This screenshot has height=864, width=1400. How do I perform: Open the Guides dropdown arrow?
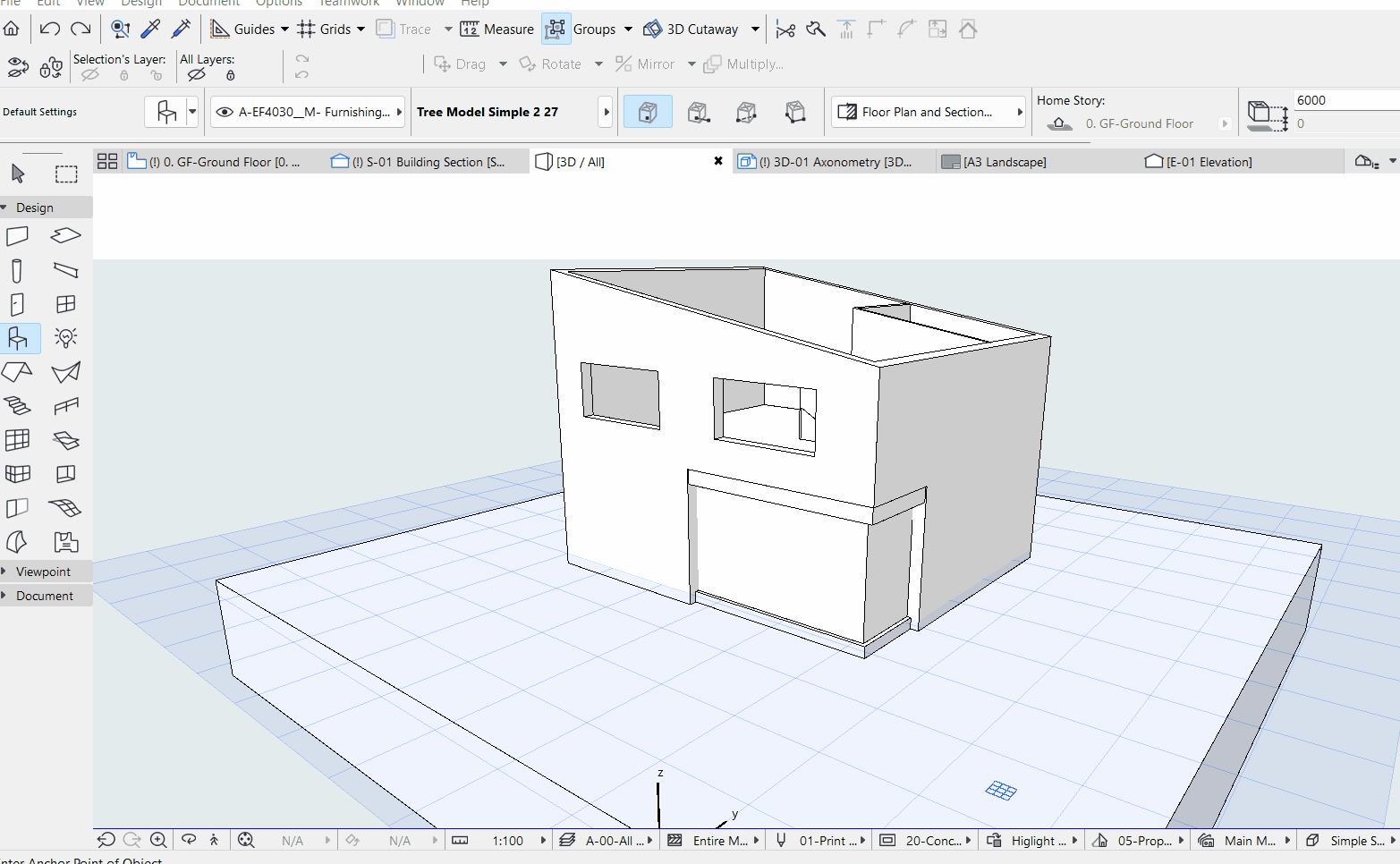click(284, 30)
